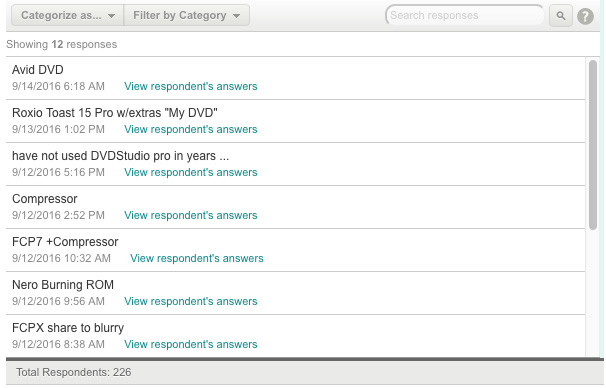Click the 9/12/2016 10:32 AM timestamp
The width and height of the screenshot is (606, 388).
pos(61,258)
